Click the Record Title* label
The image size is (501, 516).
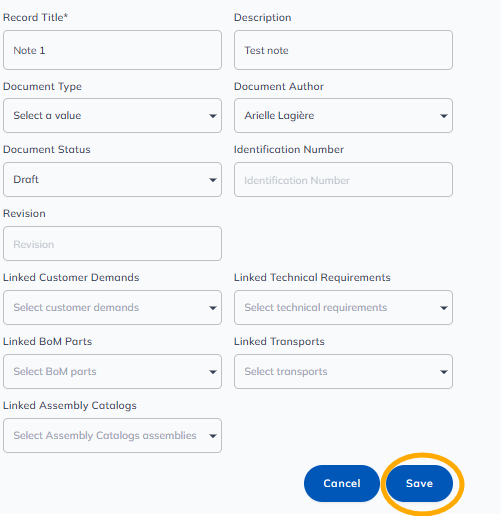coord(35,17)
